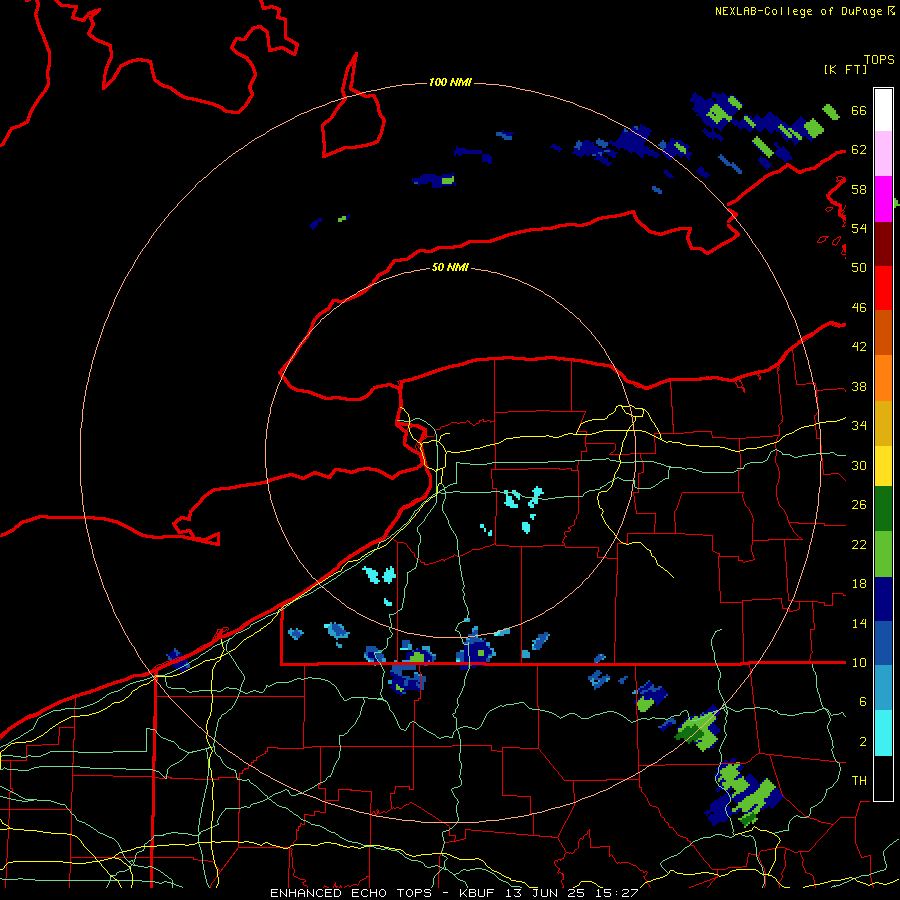
Task: Click the magenta legend swatch
Action: point(883,199)
